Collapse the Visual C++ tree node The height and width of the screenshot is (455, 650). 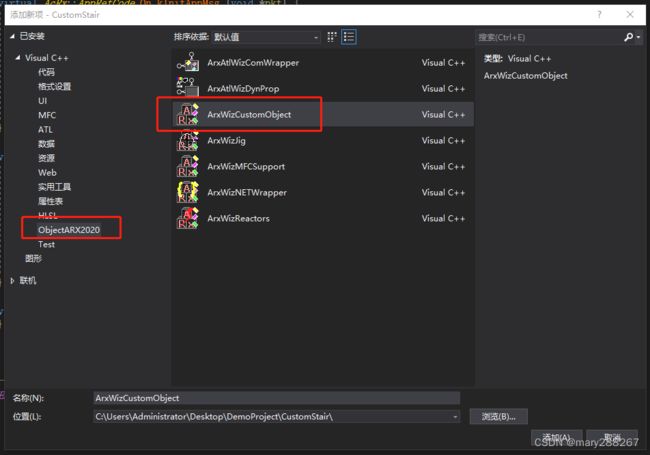pyautogui.click(x=17, y=58)
